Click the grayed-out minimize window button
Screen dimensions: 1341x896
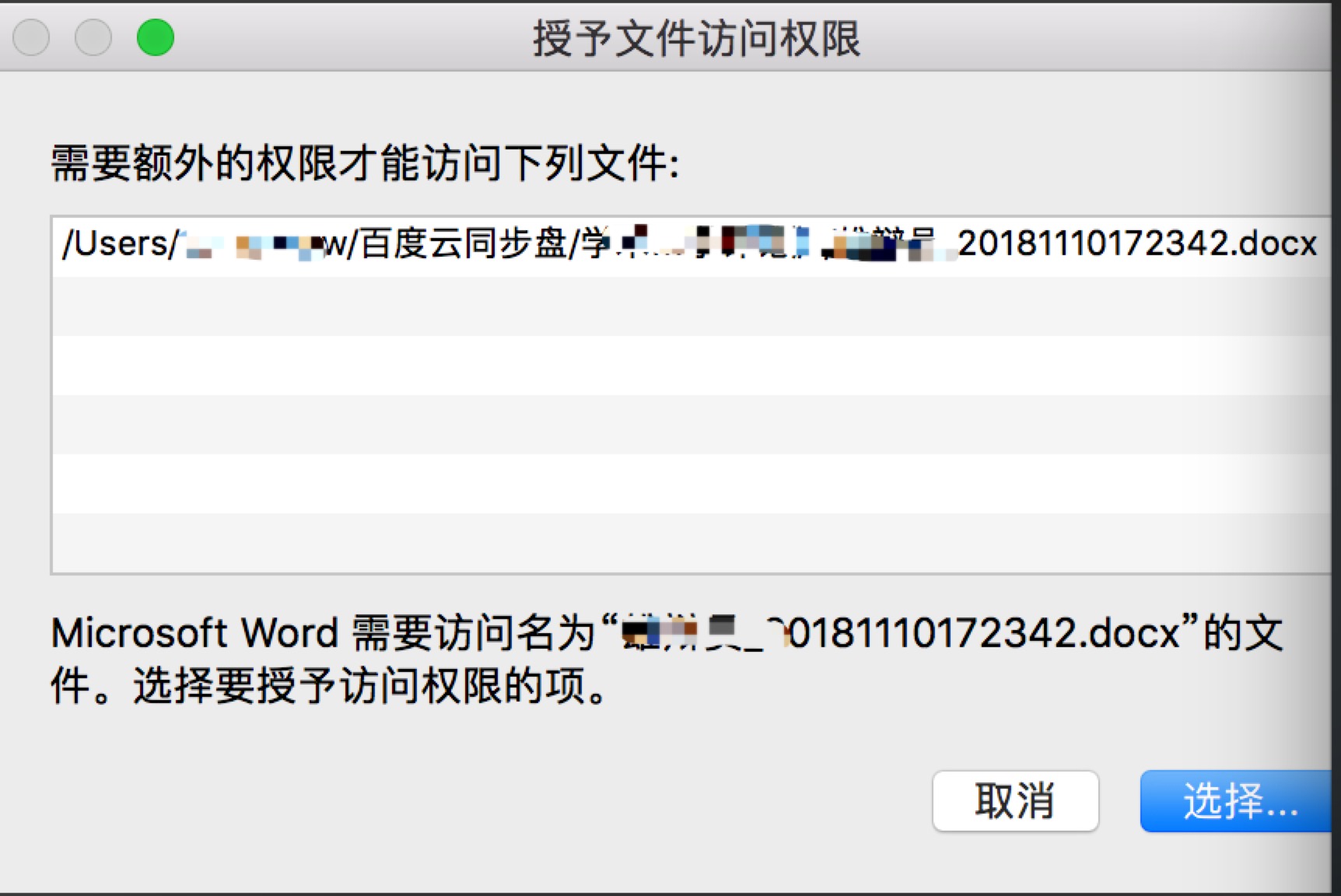(93, 37)
